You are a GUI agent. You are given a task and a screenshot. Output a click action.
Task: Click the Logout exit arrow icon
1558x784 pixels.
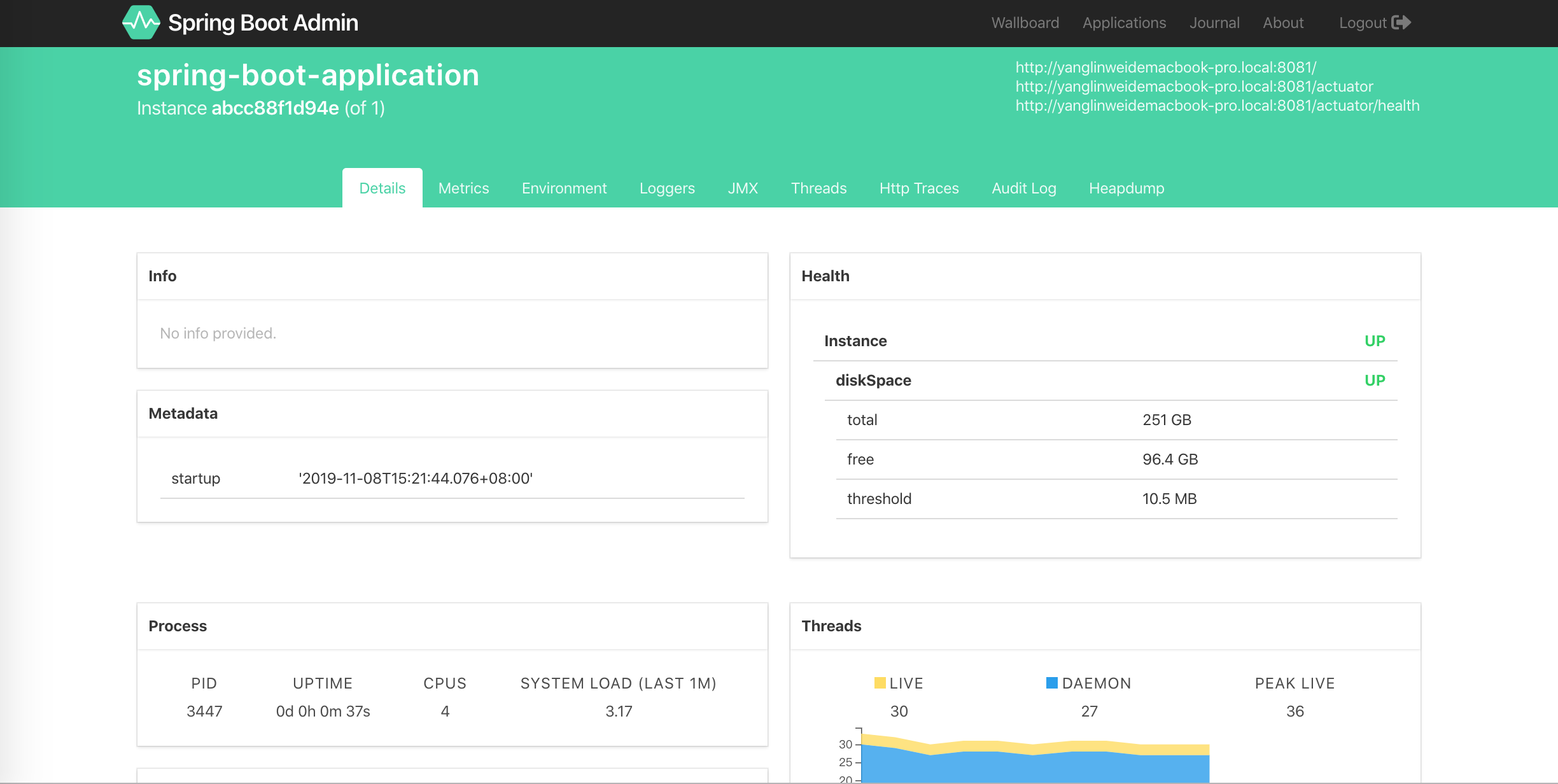tap(1401, 23)
